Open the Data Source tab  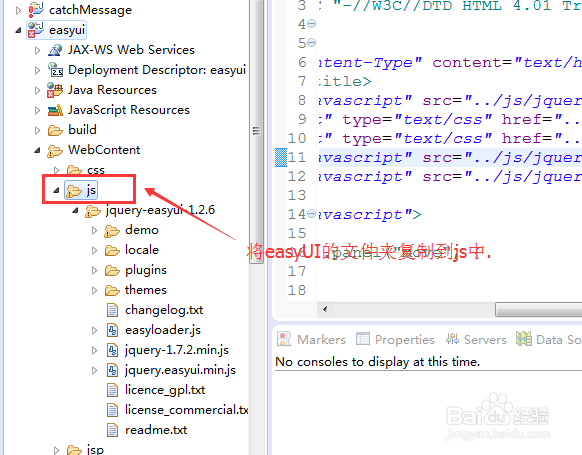[549, 339]
